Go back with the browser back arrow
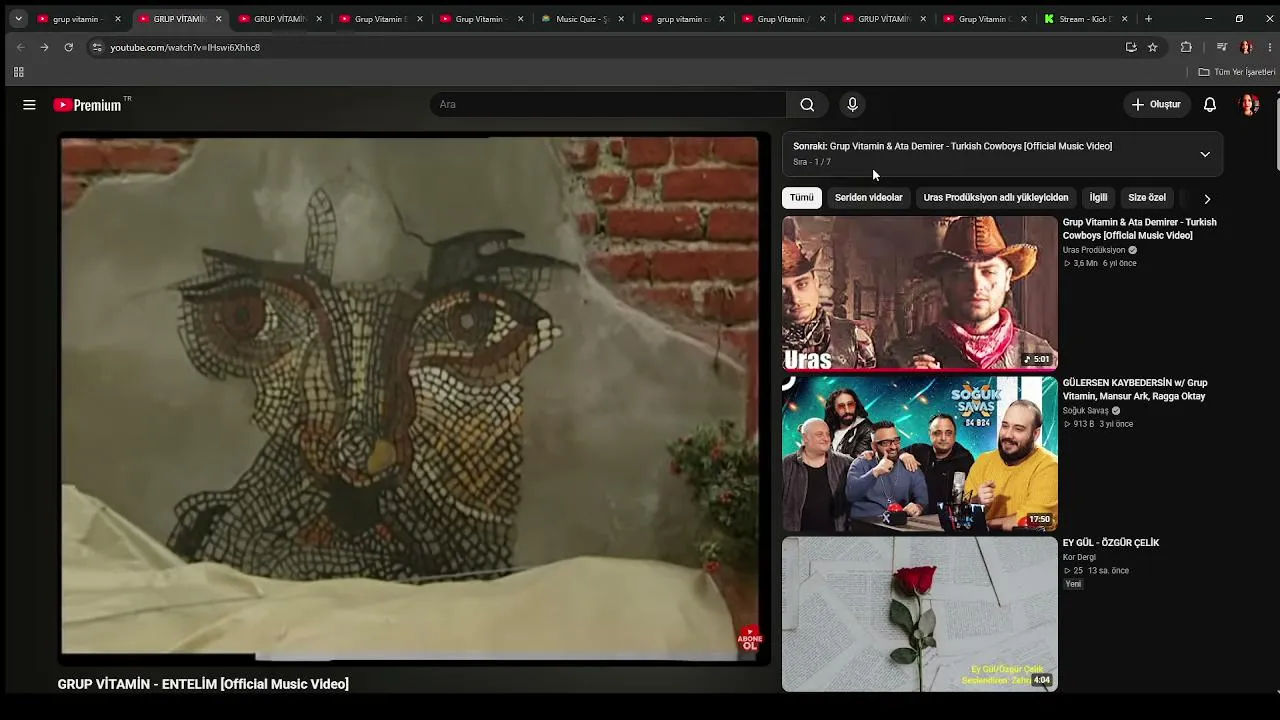1280x720 pixels. point(20,47)
